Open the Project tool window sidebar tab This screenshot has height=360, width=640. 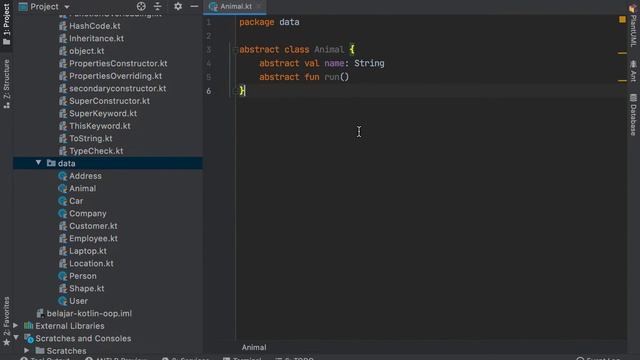(x=6, y=24)
